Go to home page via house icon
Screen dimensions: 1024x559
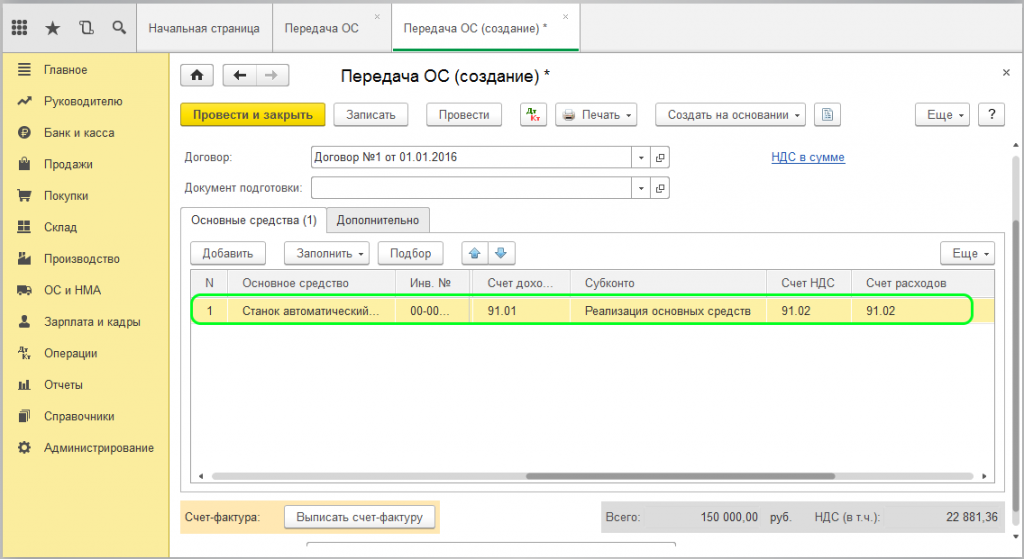coord(197,76)
